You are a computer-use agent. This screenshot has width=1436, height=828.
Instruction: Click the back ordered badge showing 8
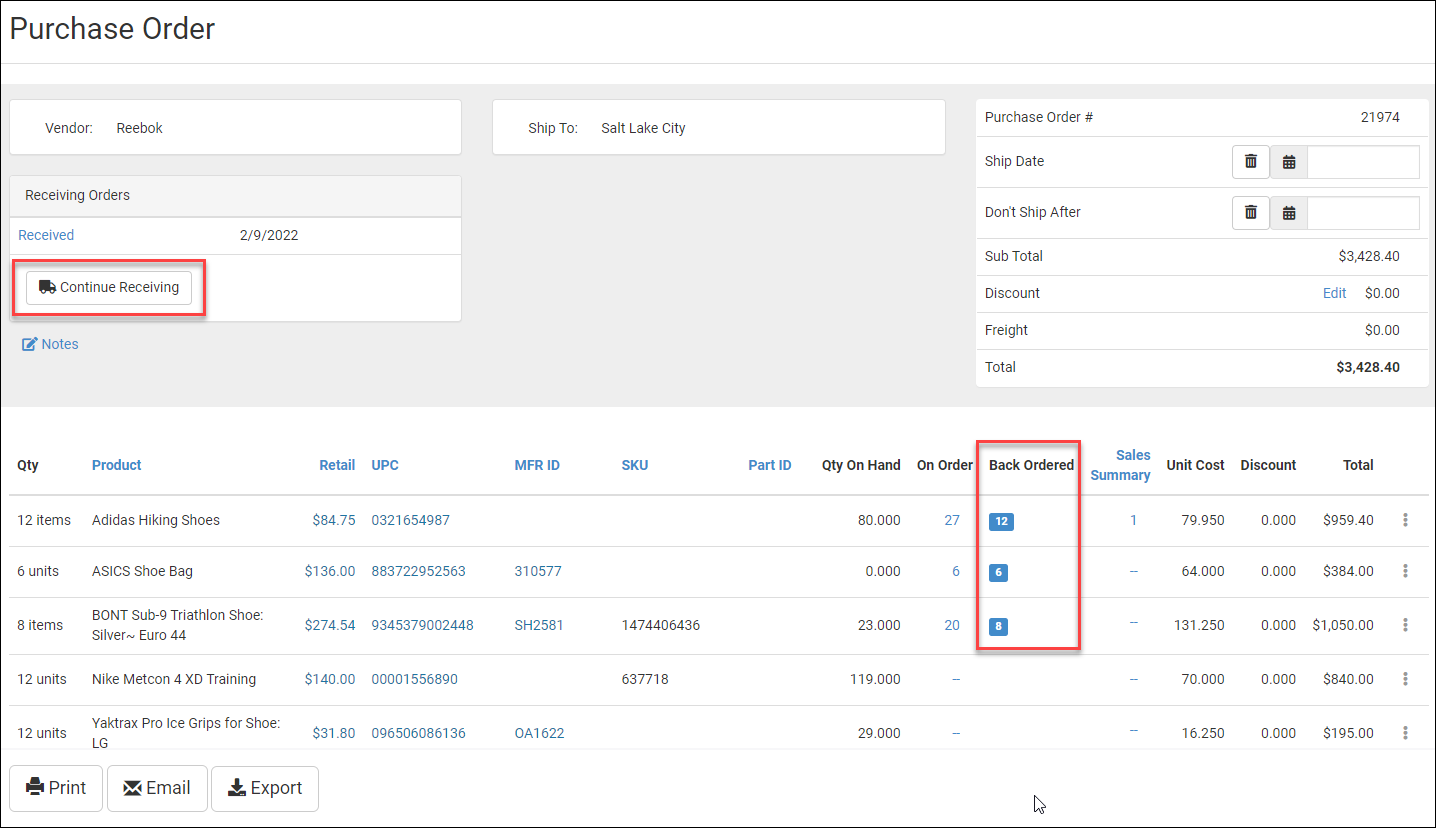pyautogui.click(x=998, y=627)
